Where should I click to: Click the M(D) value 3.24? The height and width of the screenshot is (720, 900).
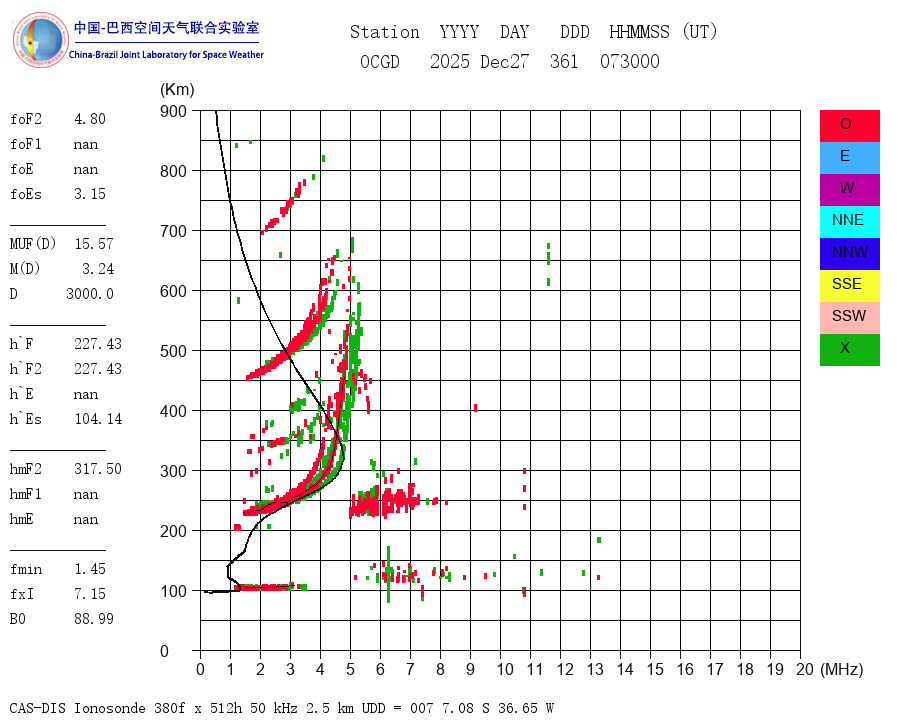click(x=98, y=269)
